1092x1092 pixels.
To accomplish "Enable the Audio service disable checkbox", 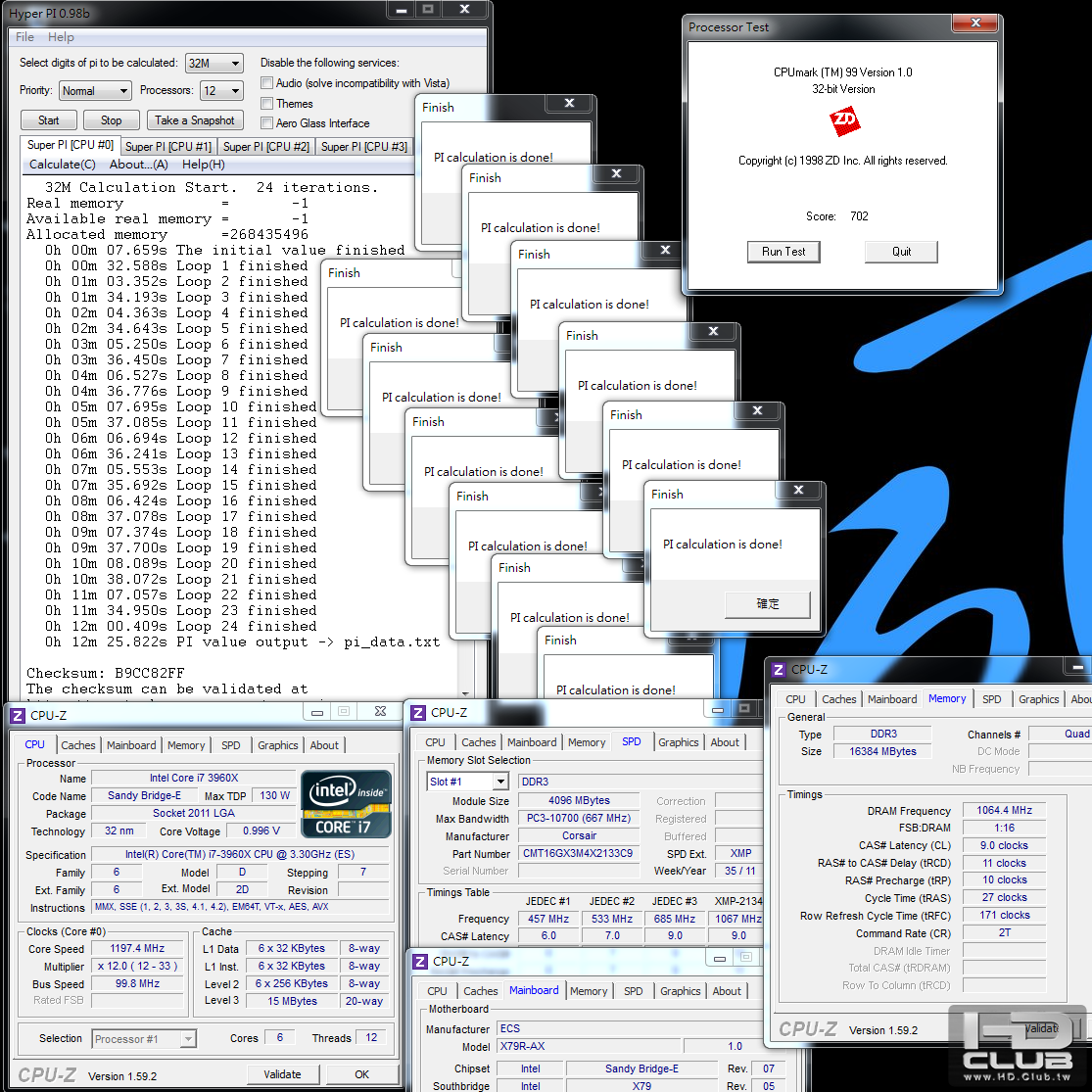I will coord(266,83).
